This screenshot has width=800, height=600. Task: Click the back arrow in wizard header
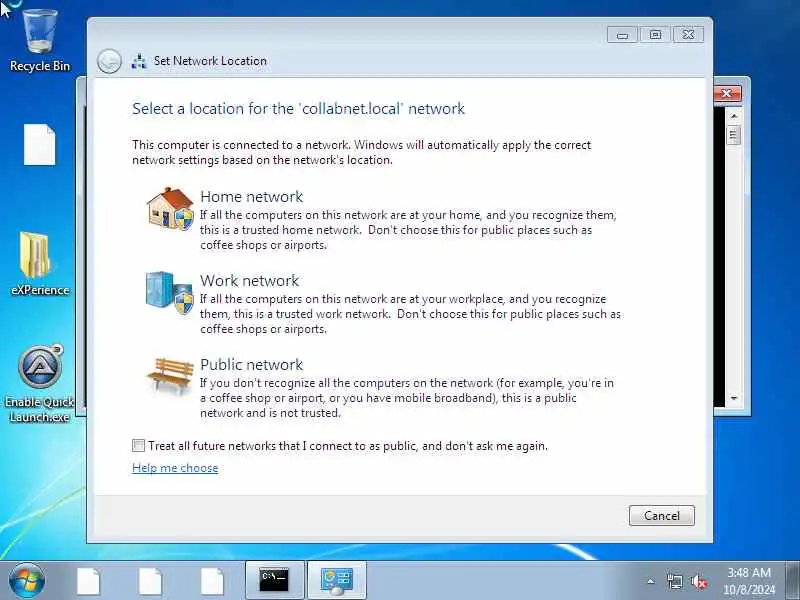click(x=109, y=62)
